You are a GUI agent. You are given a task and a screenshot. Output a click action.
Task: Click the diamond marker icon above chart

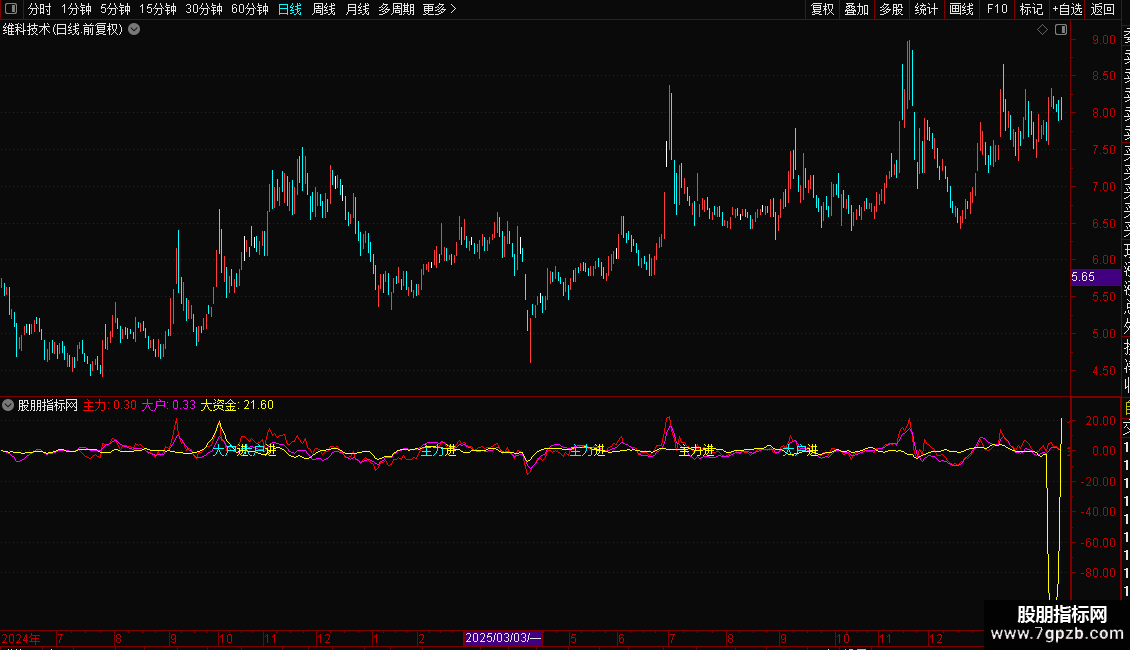point(1042,30)
